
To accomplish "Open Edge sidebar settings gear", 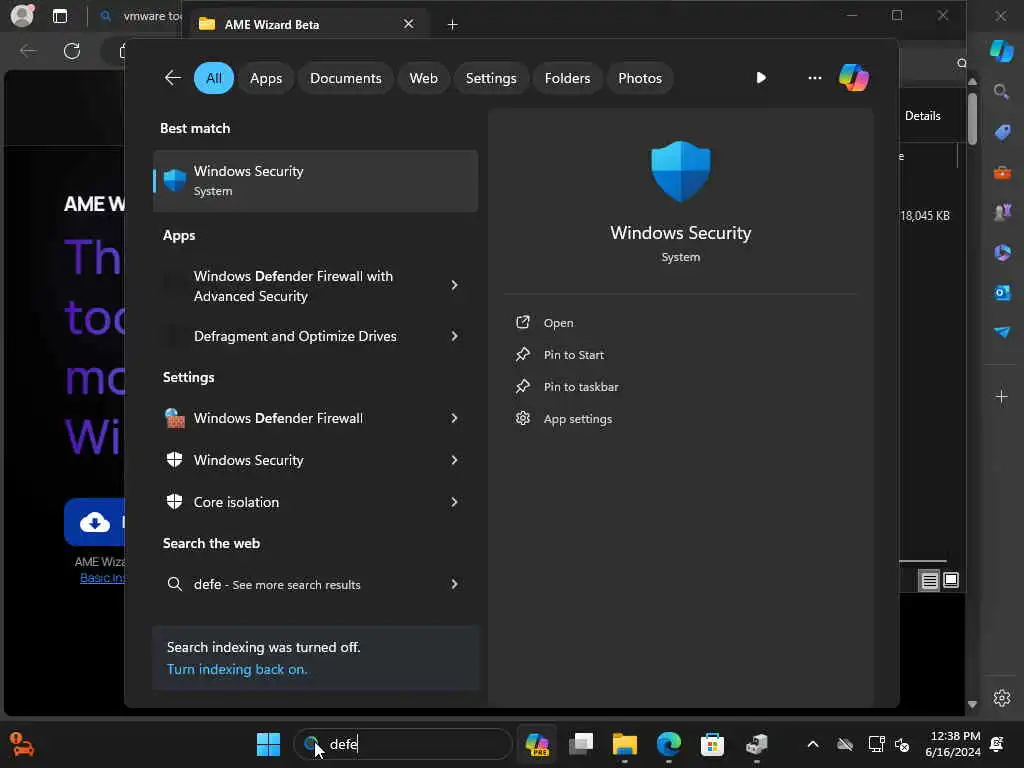I will (x=1002, y=698).
